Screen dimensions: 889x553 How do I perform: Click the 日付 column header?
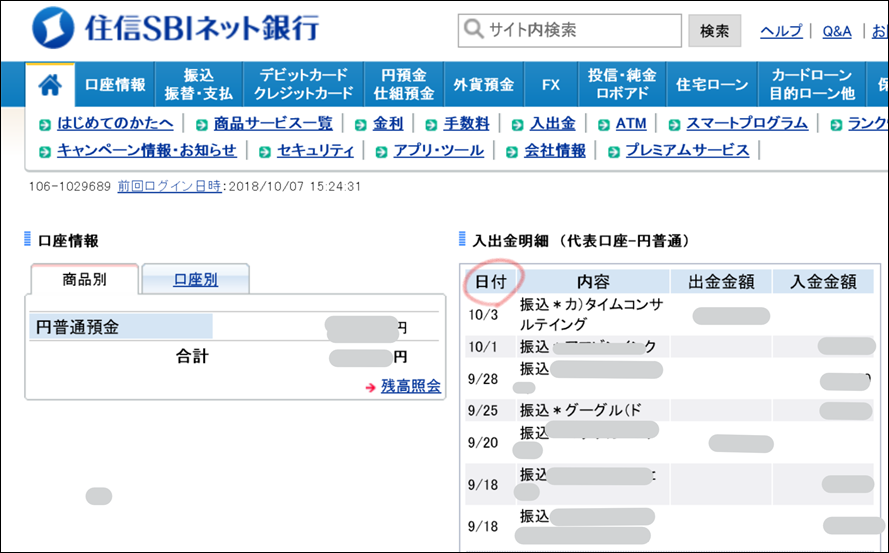pyautogui.click(x=490, y=282)
